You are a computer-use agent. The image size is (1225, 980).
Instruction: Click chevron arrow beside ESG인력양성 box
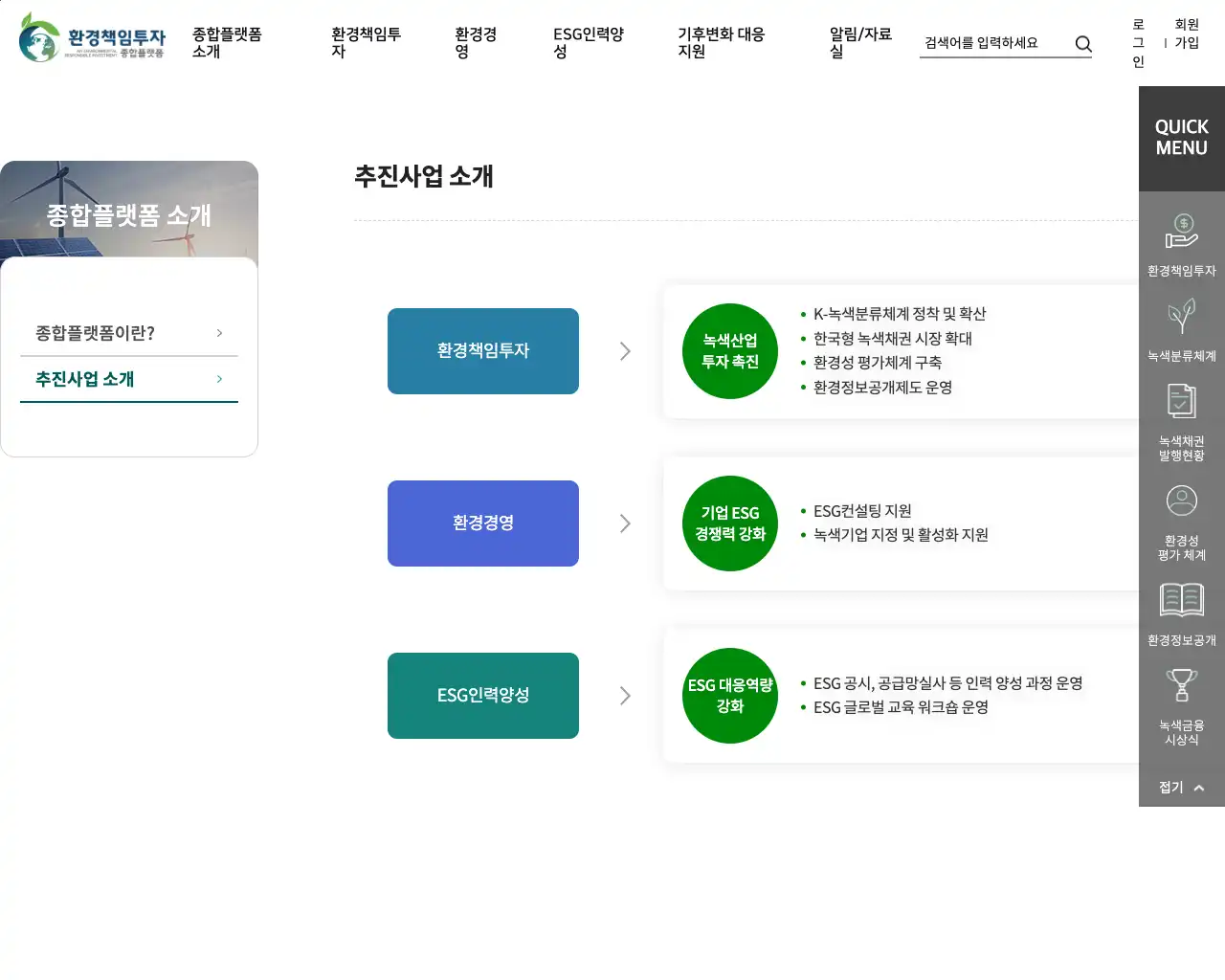pyautogui.click(x=625, y=696)
